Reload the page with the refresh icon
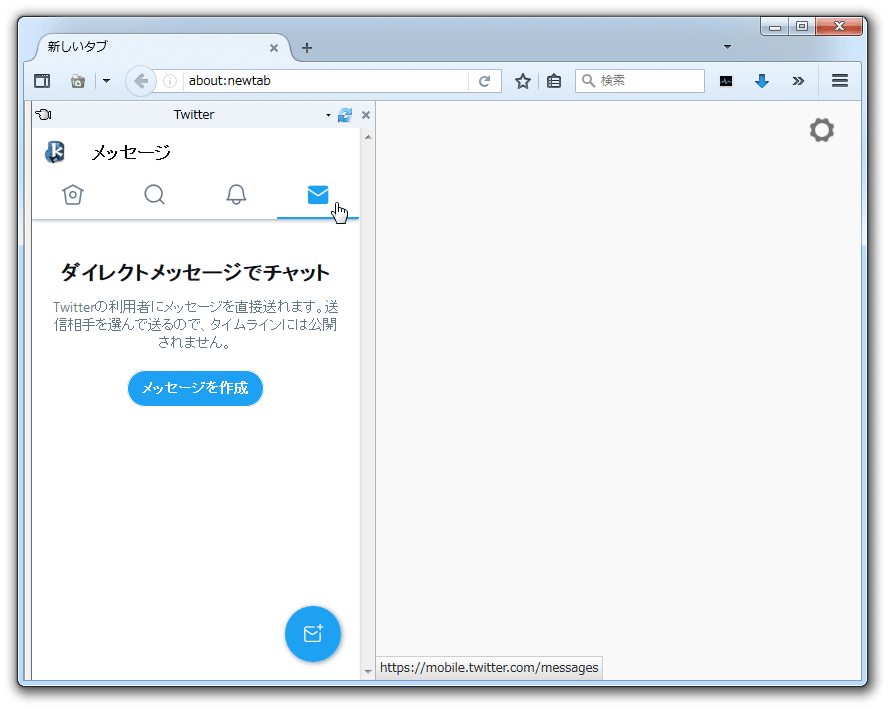889x709 pixels. (x=484, y=81)
